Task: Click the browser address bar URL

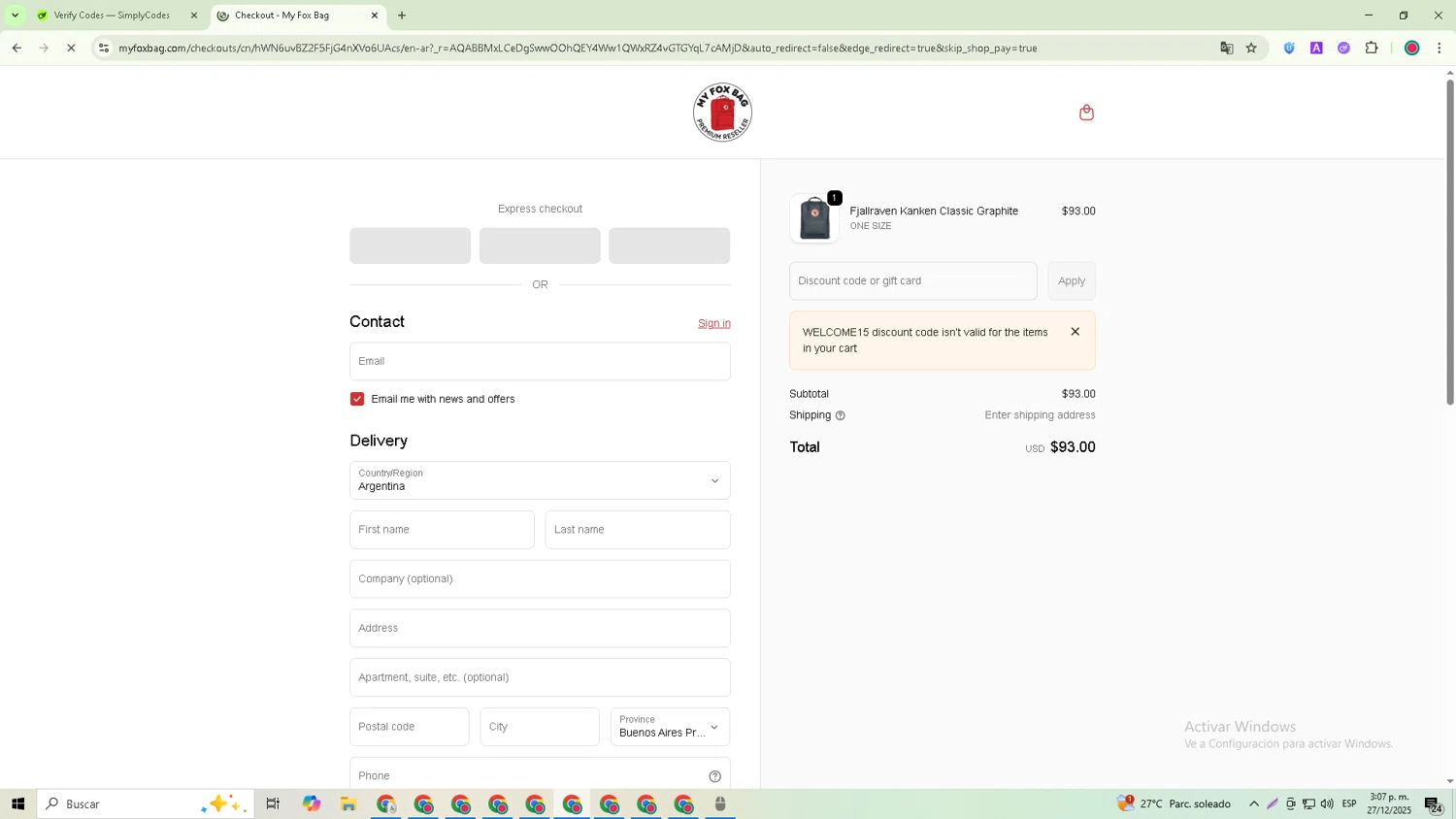Action: coord(578,48)
